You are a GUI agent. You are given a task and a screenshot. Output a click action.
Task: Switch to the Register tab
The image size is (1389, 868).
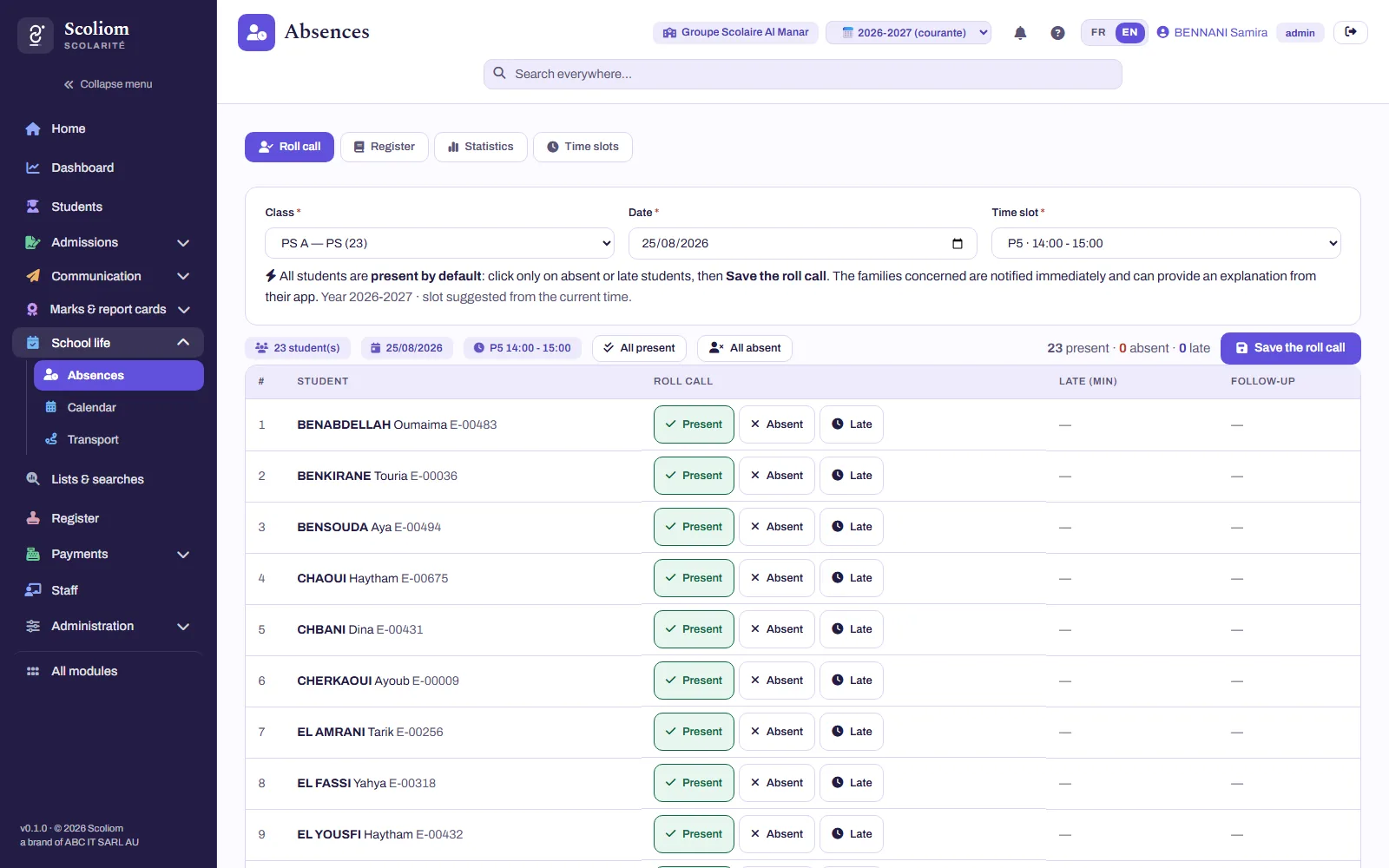pyautogui.click(x=385, y=147)
